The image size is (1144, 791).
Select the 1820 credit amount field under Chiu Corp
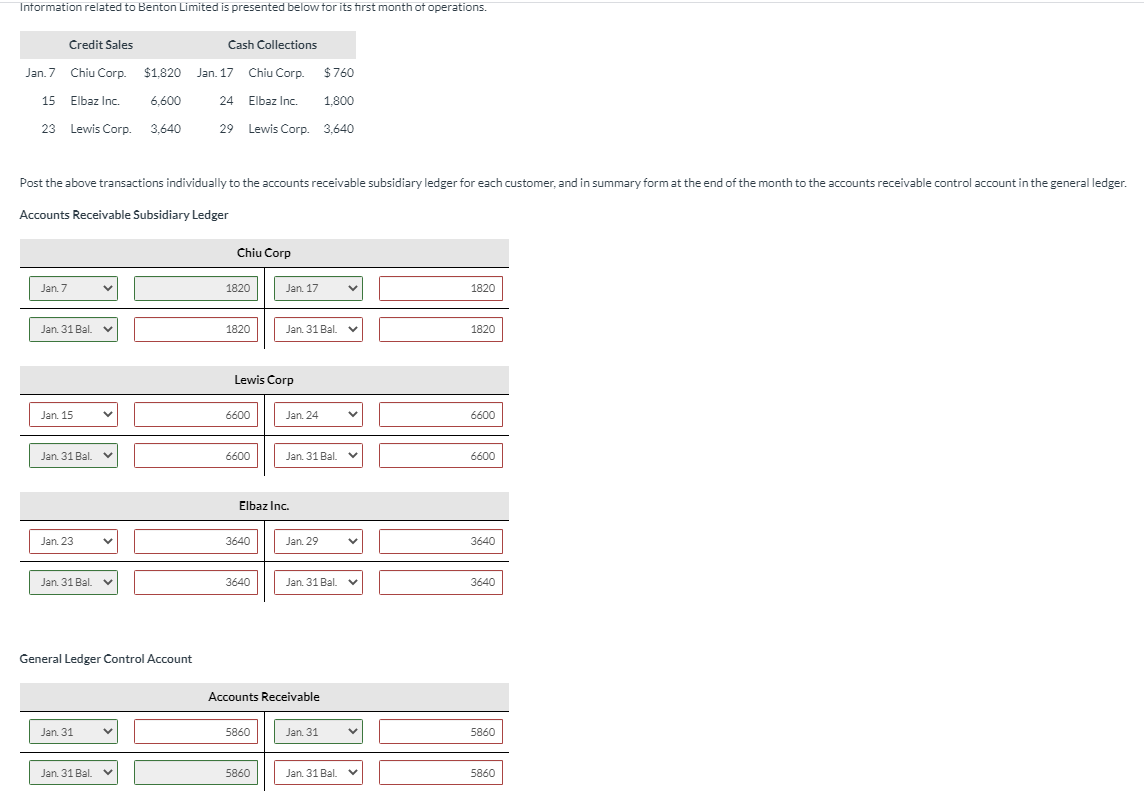[440, 288]
